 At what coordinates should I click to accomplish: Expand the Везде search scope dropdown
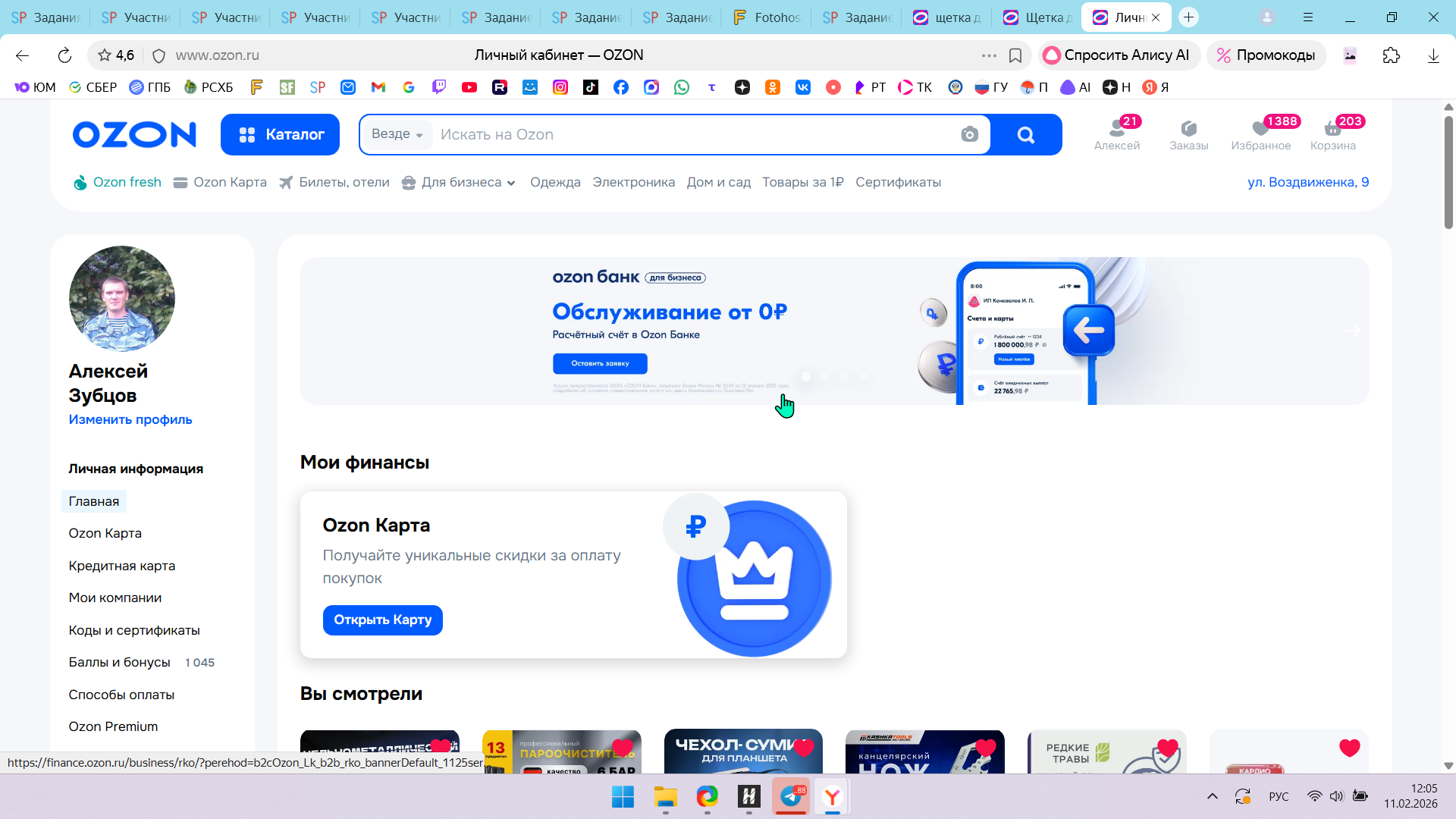click(x=397, y=134)
